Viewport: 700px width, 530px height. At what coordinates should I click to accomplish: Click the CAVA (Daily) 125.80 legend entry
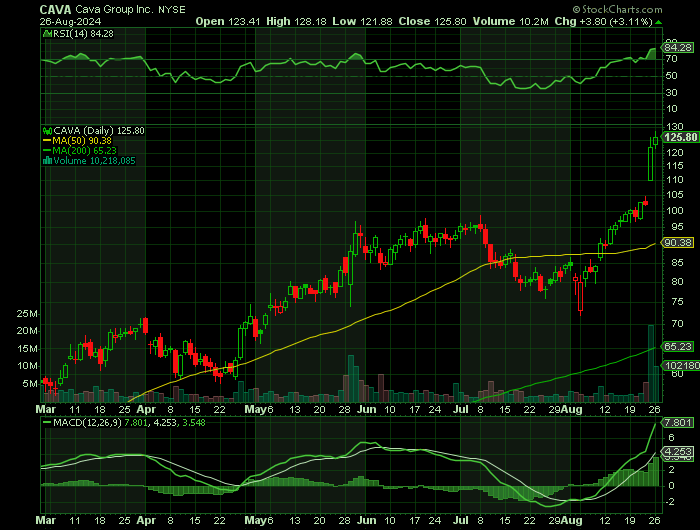point(99,131)
